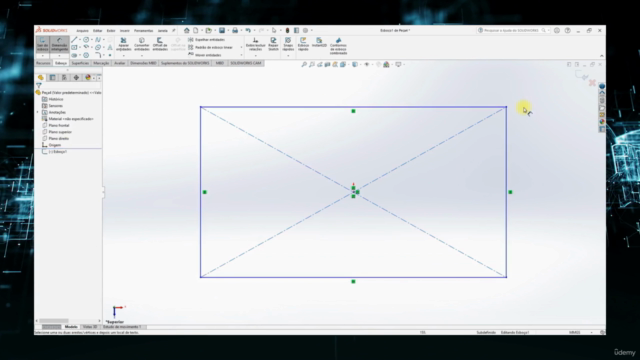640x360 pixels.
Task: Open dropdown under Exibir/ocultar relações
Action: click(x=256, y=55)
